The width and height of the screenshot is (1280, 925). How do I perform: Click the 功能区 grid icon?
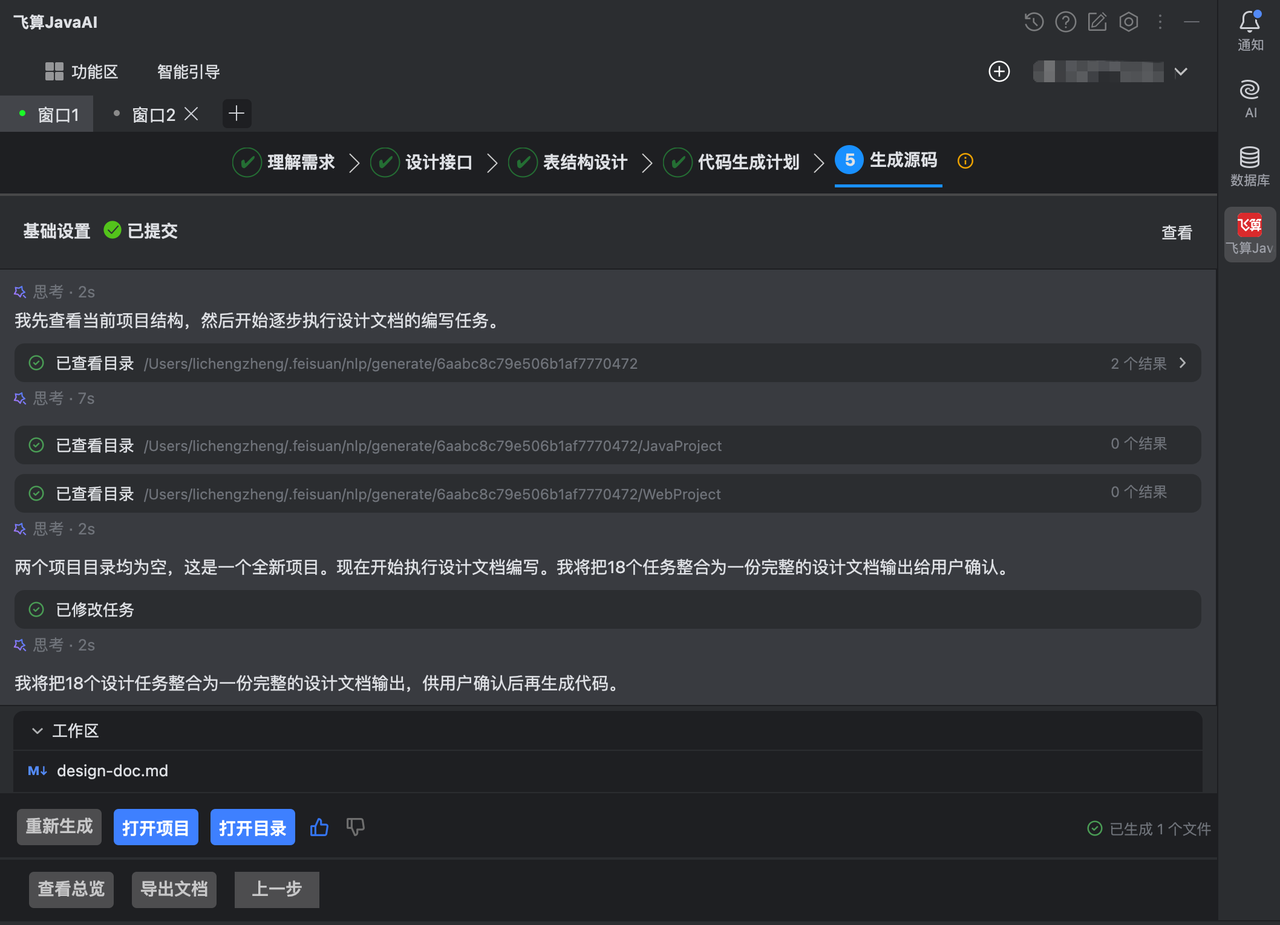(54, 72)
